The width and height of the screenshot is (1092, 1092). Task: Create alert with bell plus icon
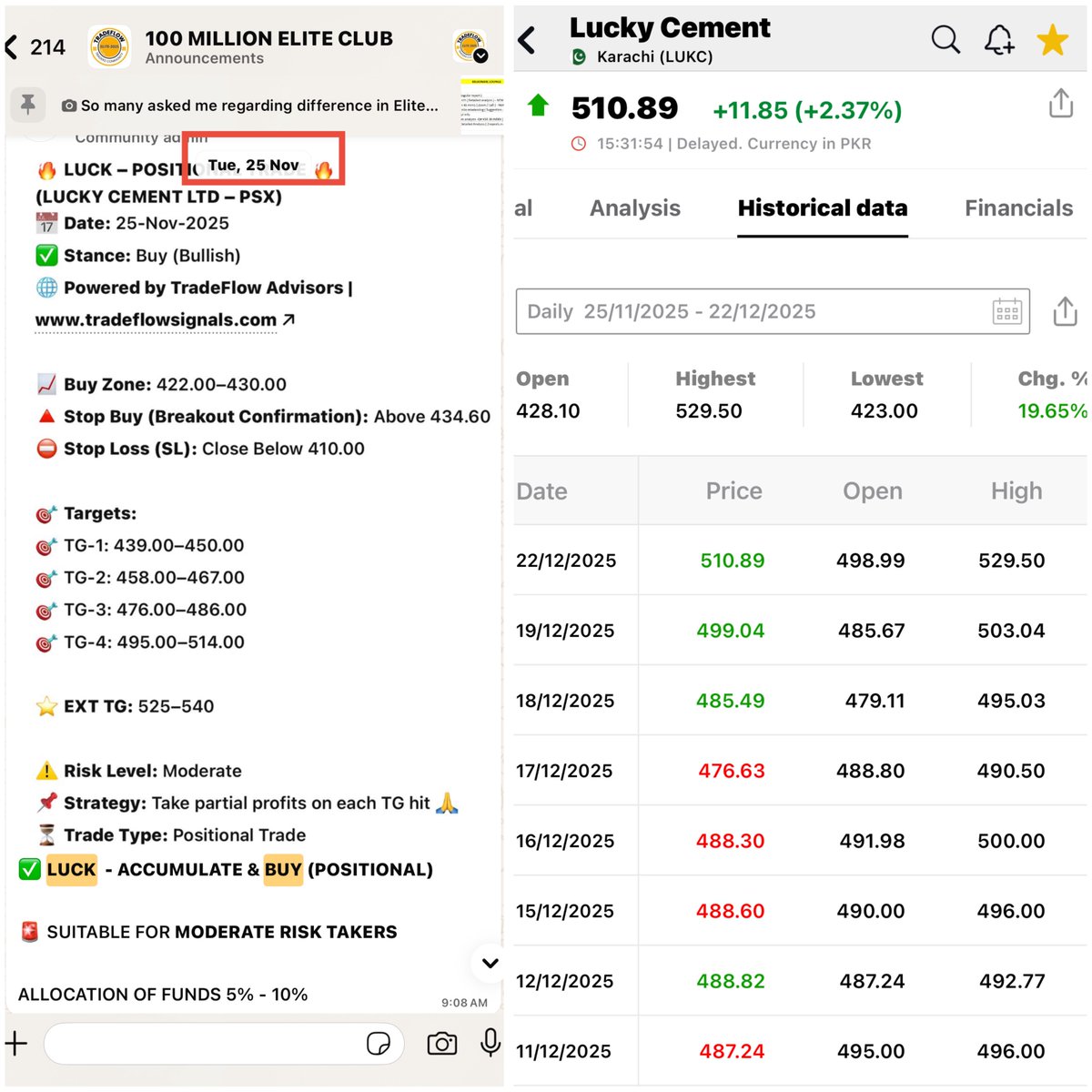coord(999,39)
